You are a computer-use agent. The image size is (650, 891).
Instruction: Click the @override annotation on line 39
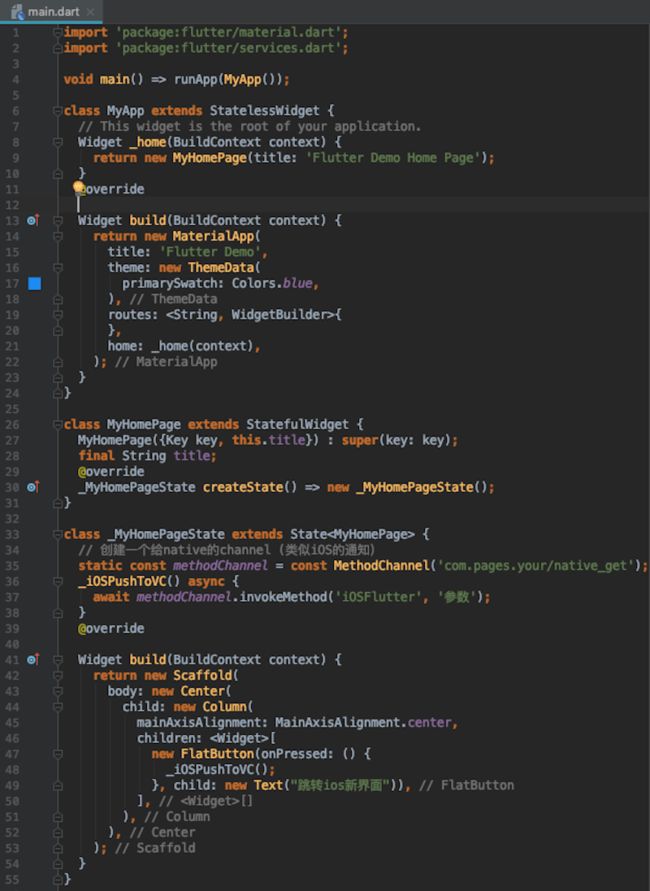111,628
